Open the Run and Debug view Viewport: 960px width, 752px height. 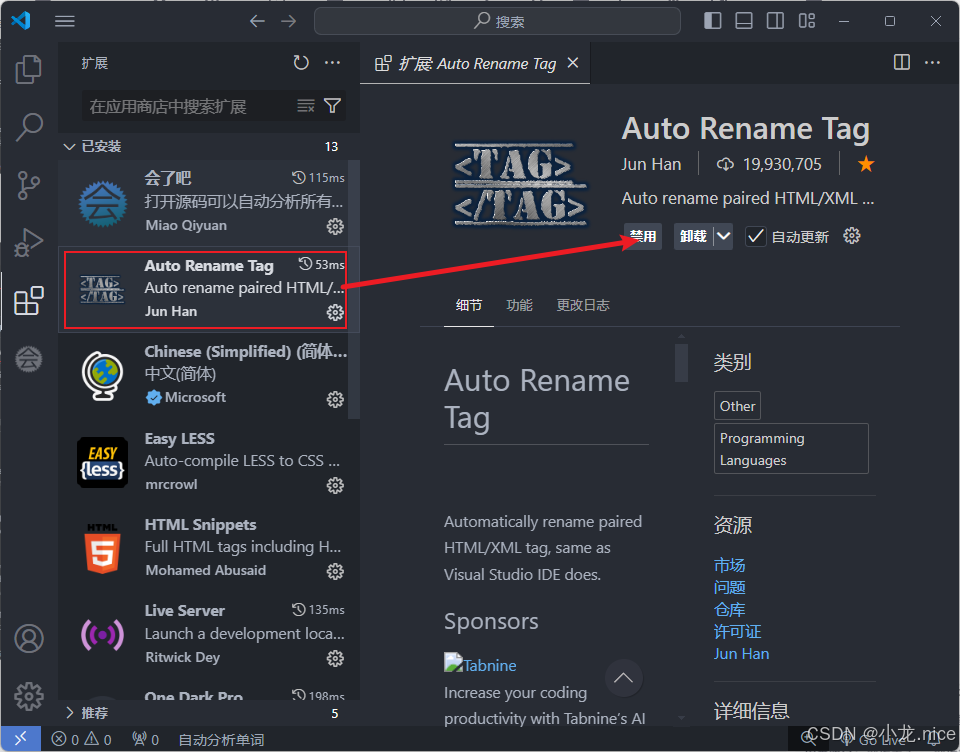[28, 243]
